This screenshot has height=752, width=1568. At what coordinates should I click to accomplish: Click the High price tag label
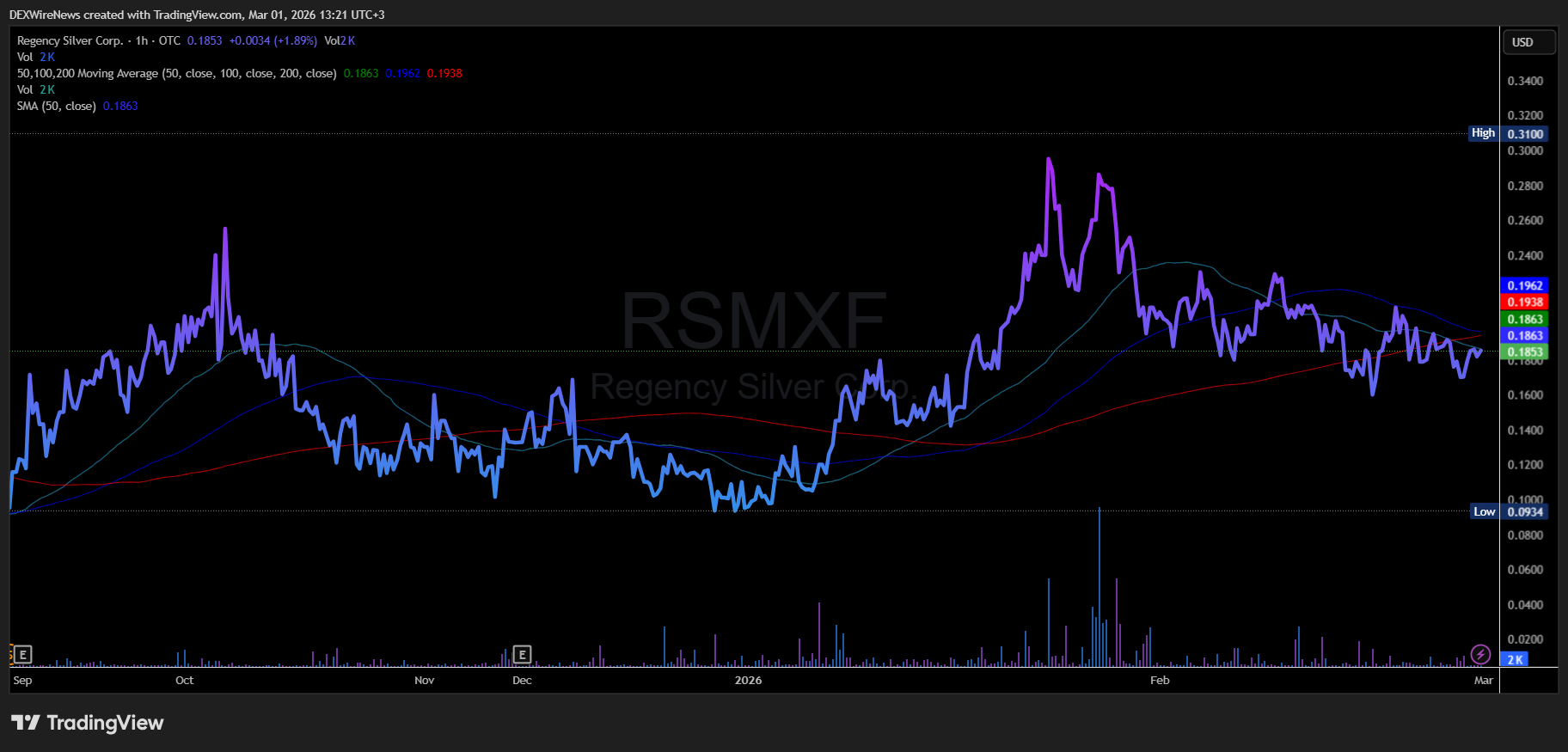[x=1483, y=133]
